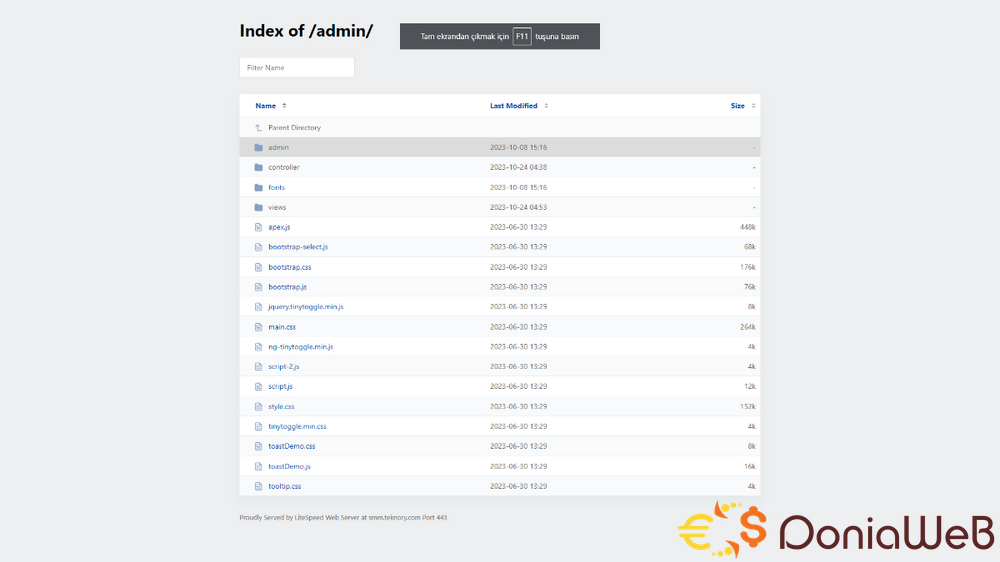1000x562 pixels.
Task: Open tooltip.css file
Action: click(x=284, y=486)
